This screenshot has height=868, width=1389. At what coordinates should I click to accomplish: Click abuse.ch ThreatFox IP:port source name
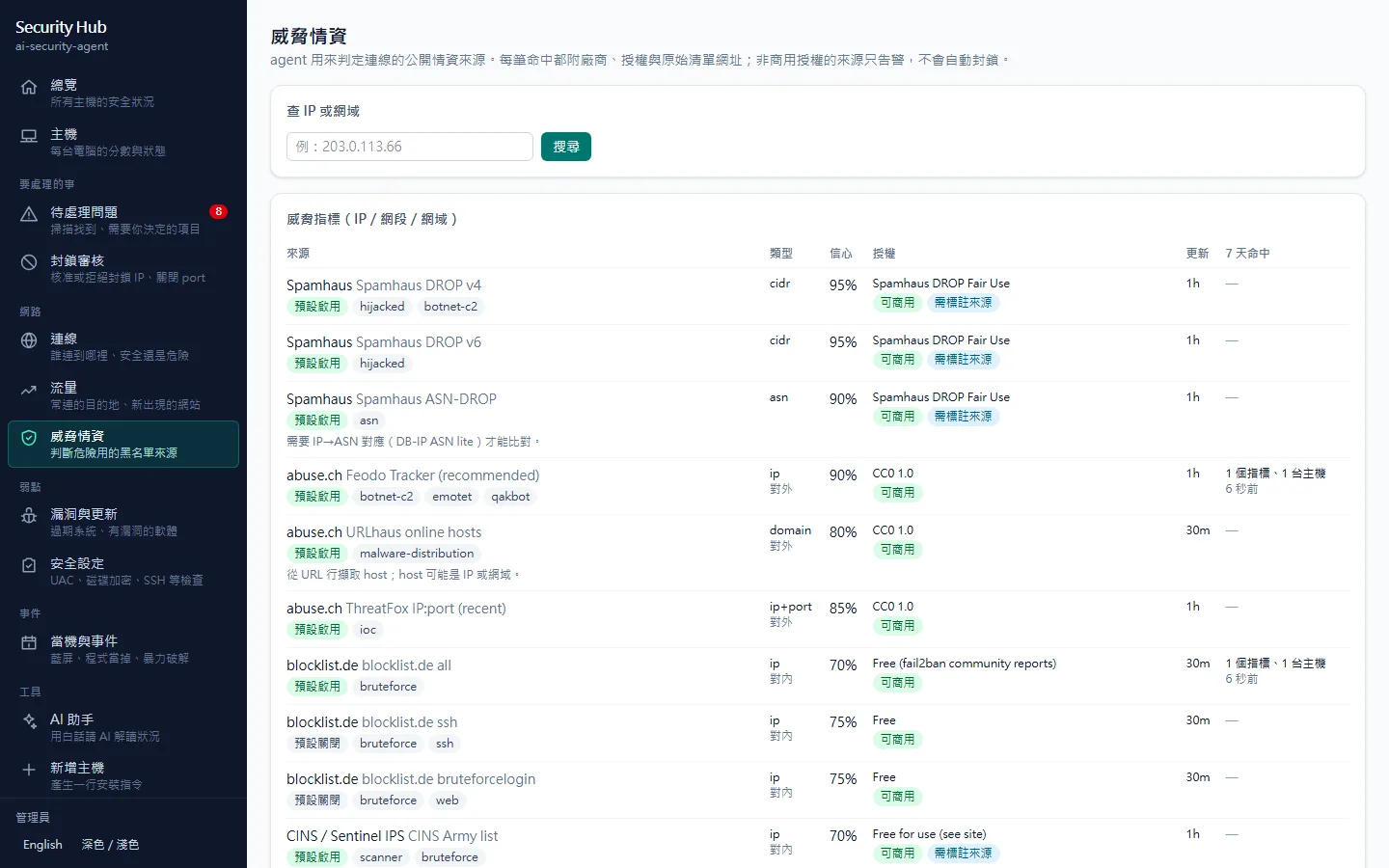click(x=396, y=609)
